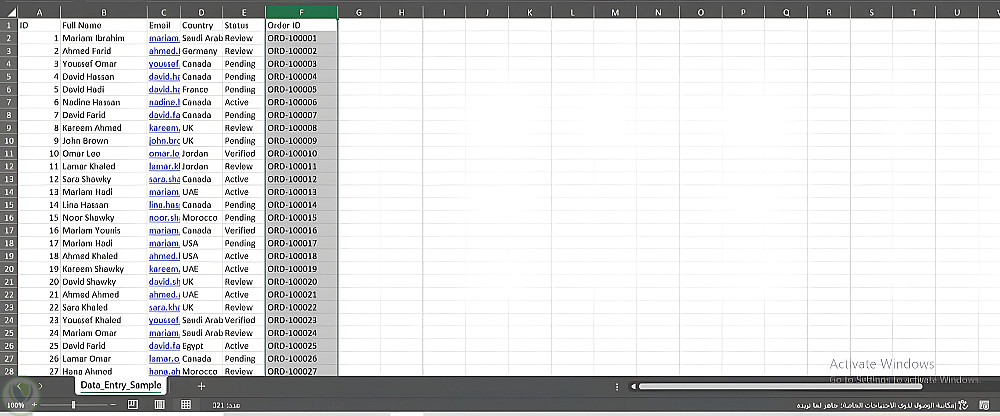This screenshot has height=416, width=1000.
Task: Select cell 'Hana Ahmed'
Action: (104, 371)
